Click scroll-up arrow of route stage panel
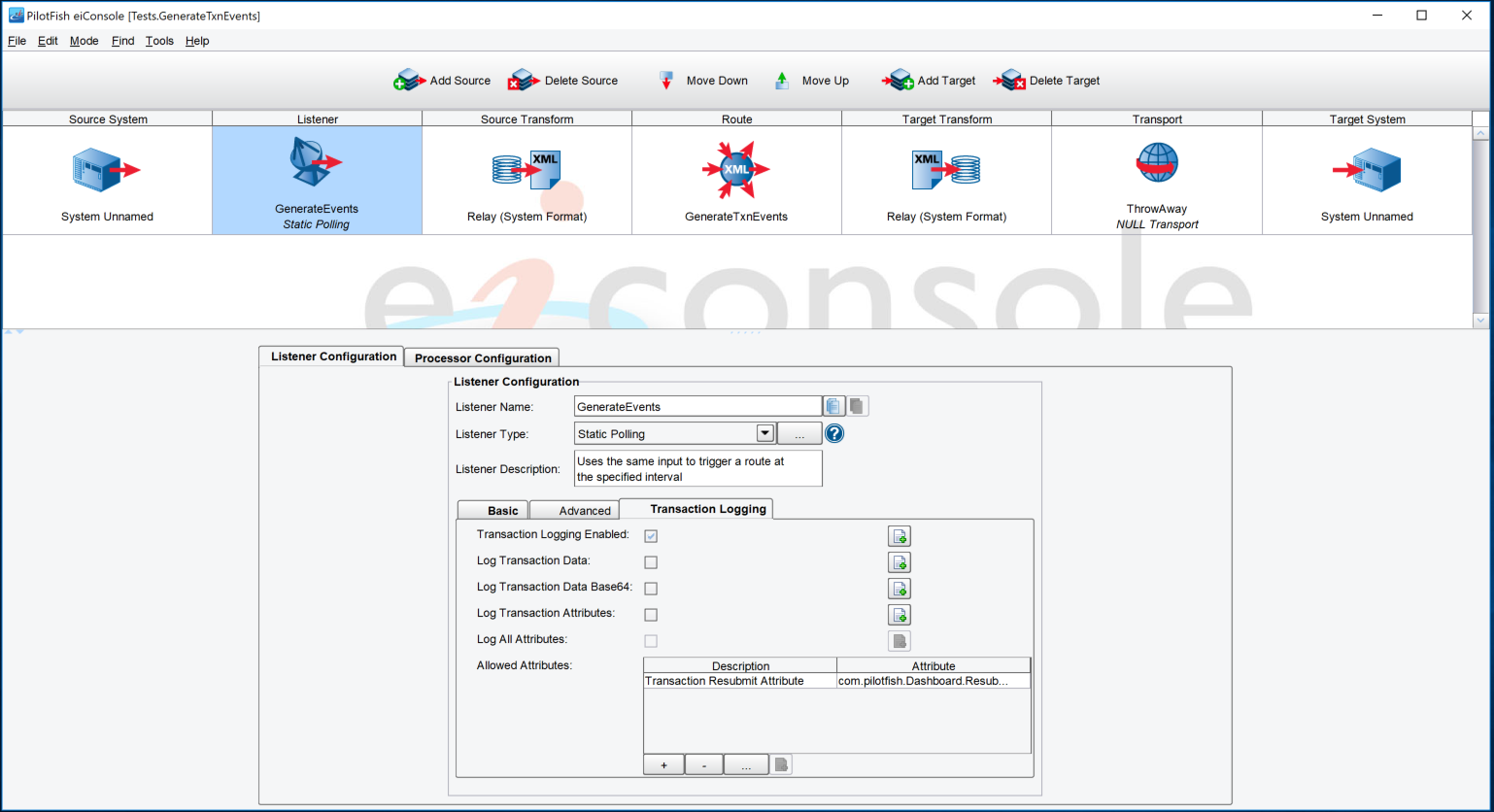The width and height of the screenshot is (1494, 812). pyautogui.click(x=1480, y=133)
